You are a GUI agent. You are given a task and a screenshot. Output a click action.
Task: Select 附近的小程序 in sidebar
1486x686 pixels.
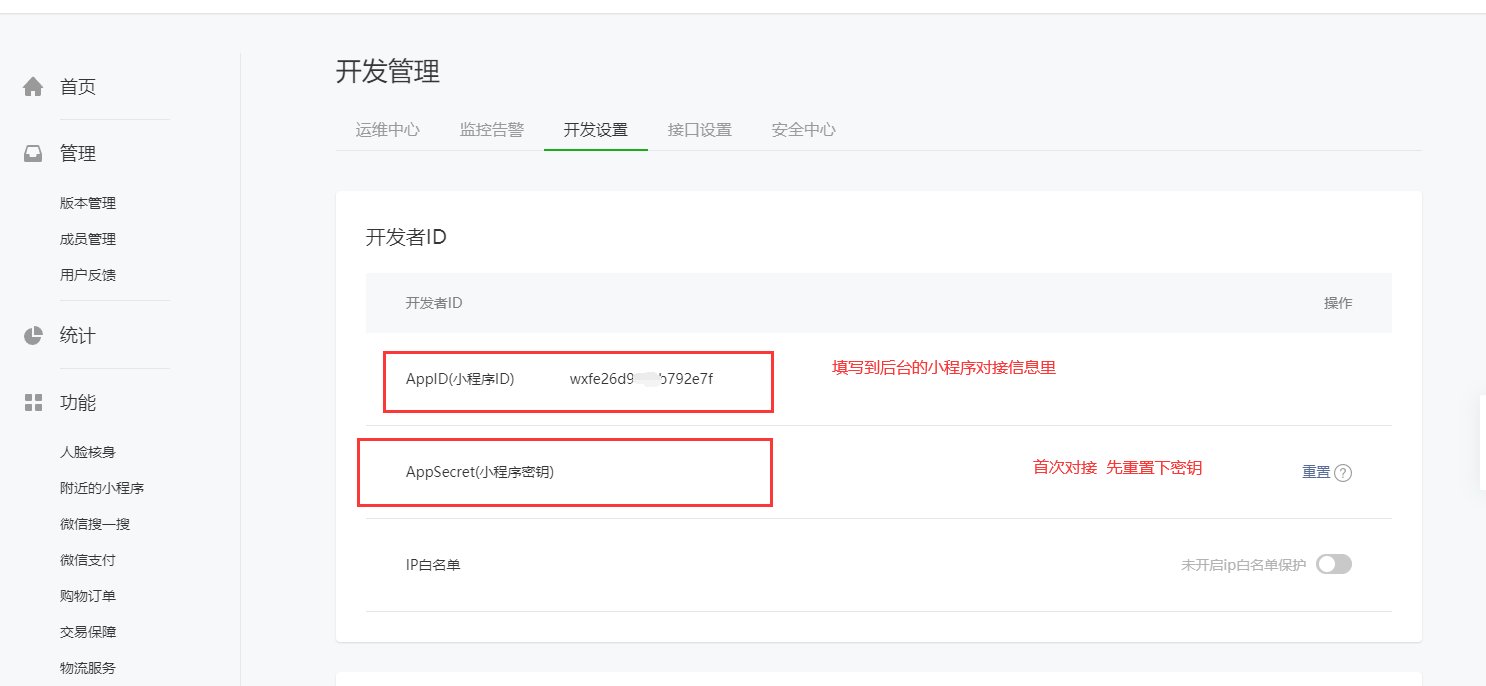102,488
